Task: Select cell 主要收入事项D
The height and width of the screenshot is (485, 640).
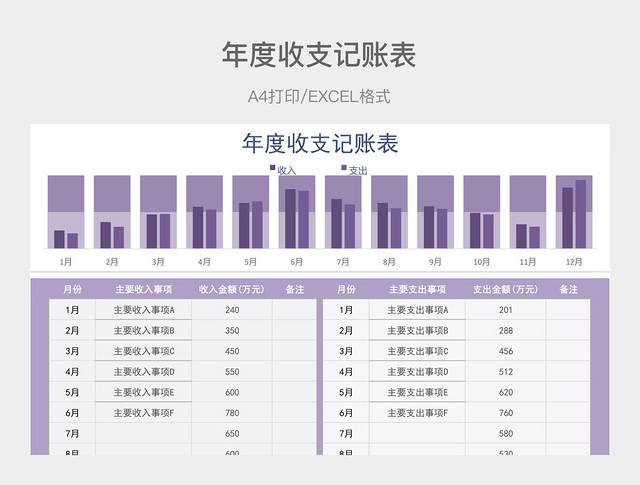Action: click(144, 372)
